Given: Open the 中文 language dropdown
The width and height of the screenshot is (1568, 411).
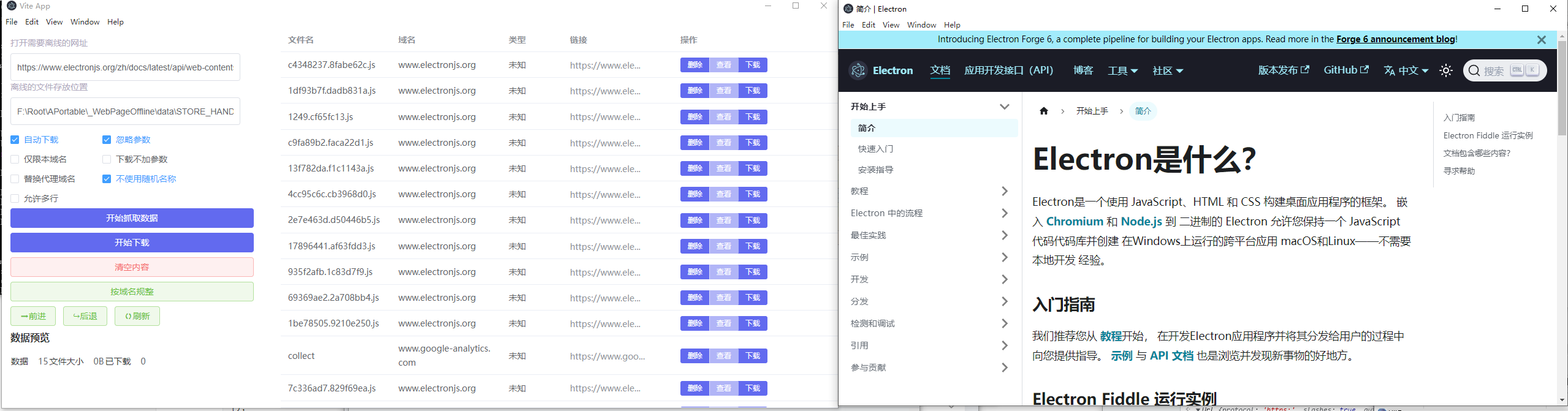Looking at the screenshot, I should click(1413, 71).
